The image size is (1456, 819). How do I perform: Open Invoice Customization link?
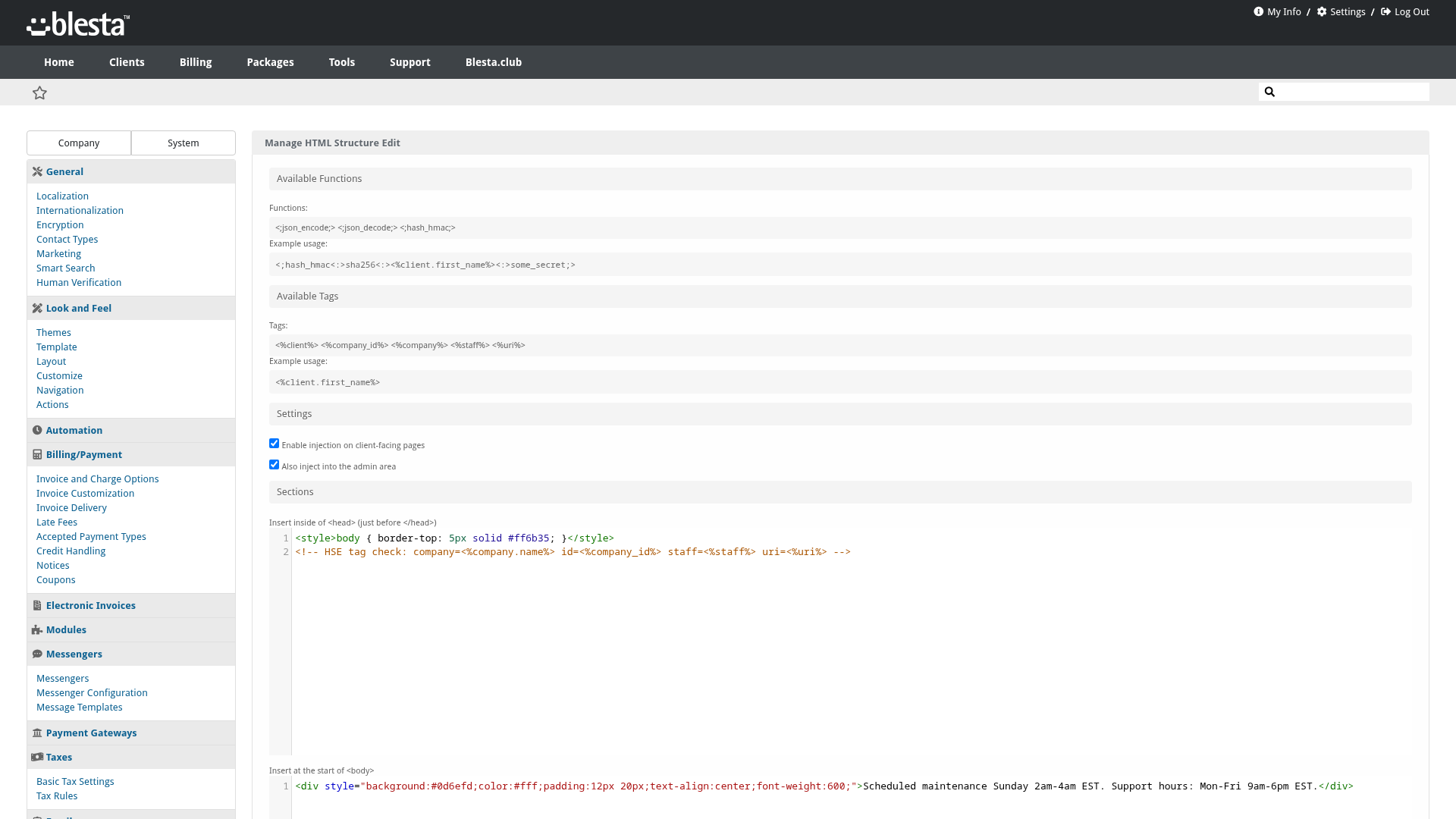click(85, 493)
